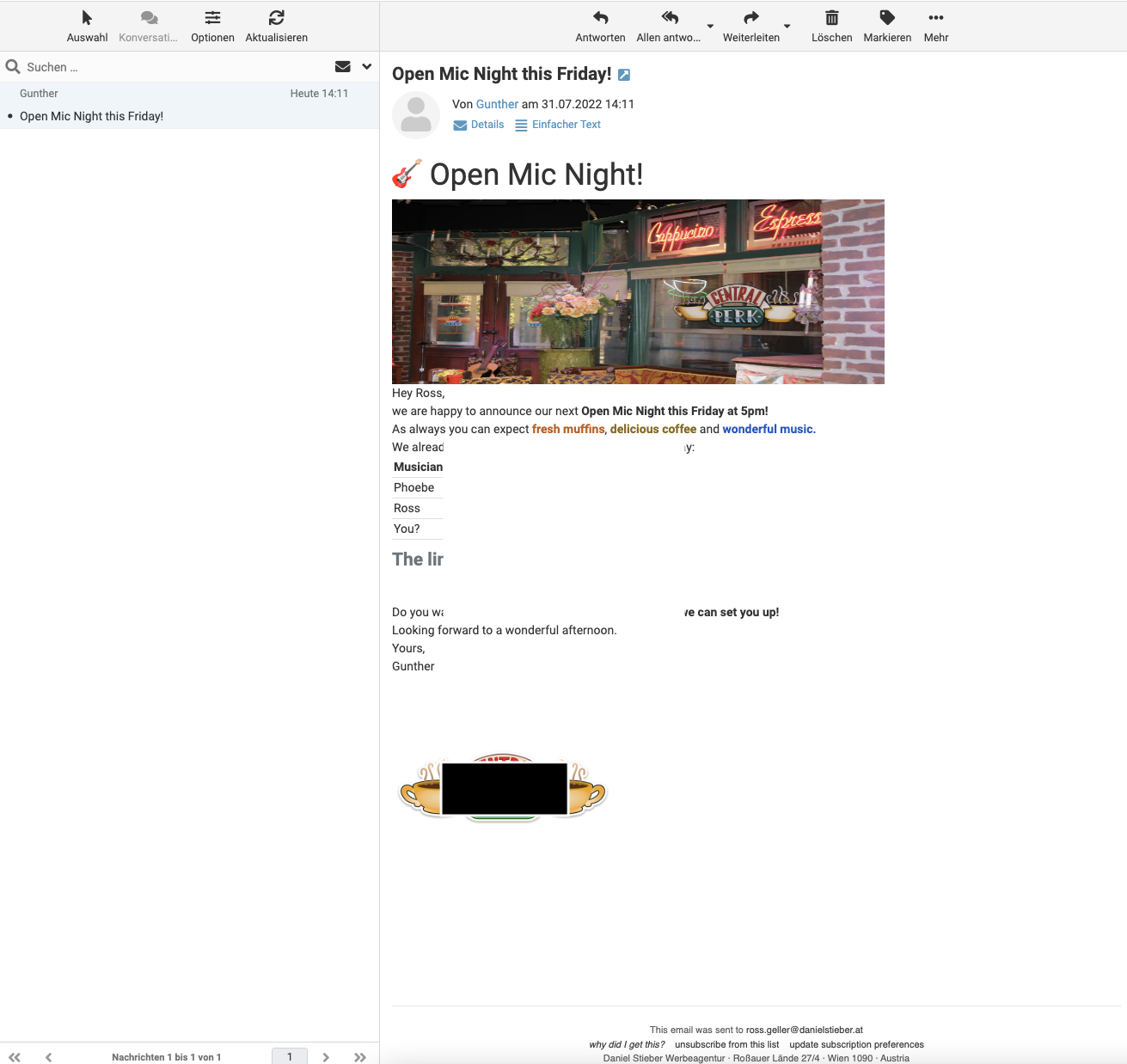The image size is (1127, 1064).
Task: Delete the message with Löschen
Action: point(831,27)
